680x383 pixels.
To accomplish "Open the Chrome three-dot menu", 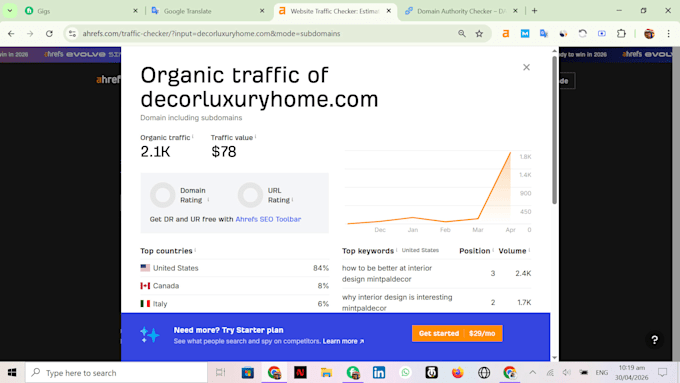I will point(668,33).
